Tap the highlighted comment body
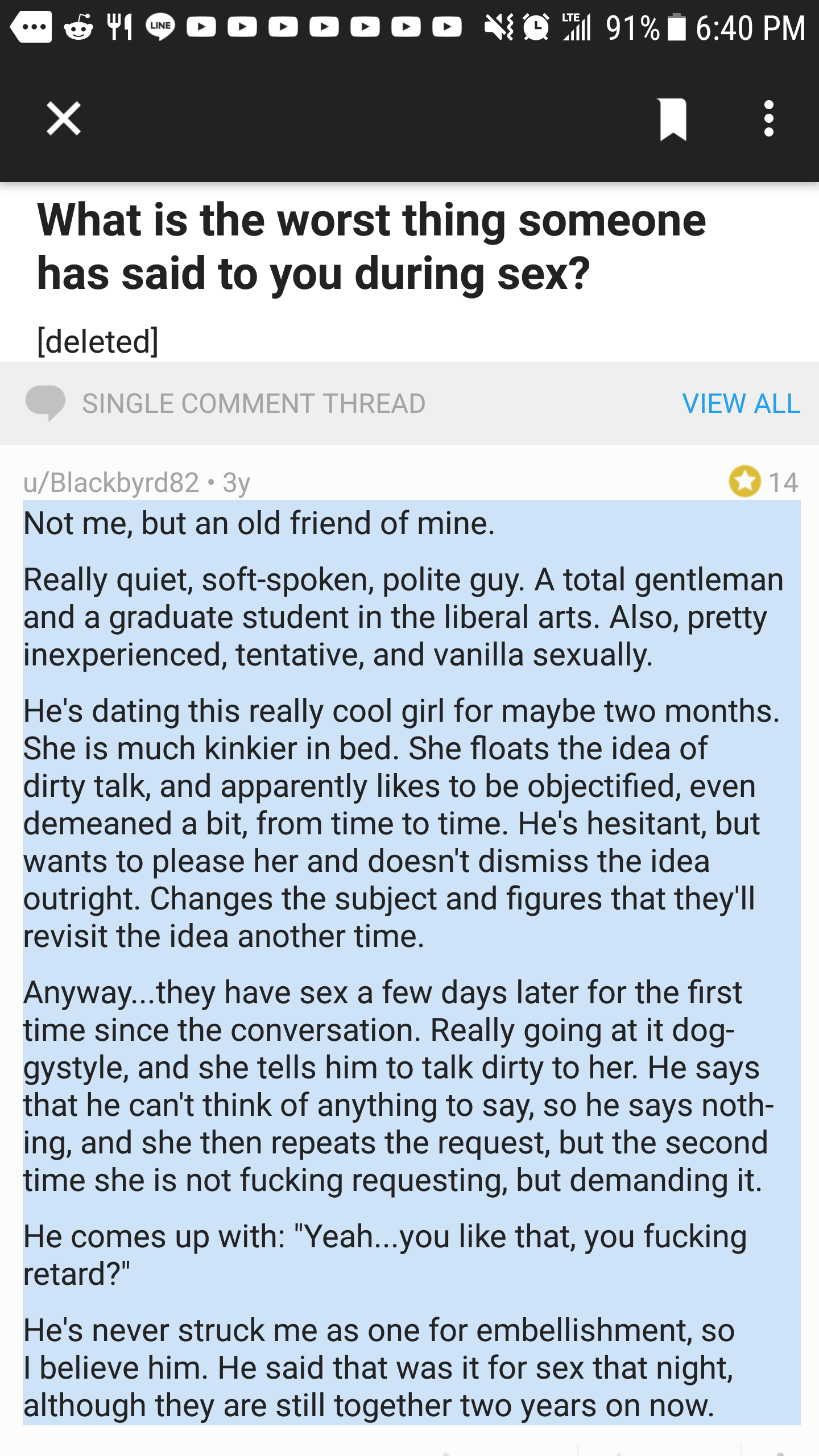 [411, 962]
